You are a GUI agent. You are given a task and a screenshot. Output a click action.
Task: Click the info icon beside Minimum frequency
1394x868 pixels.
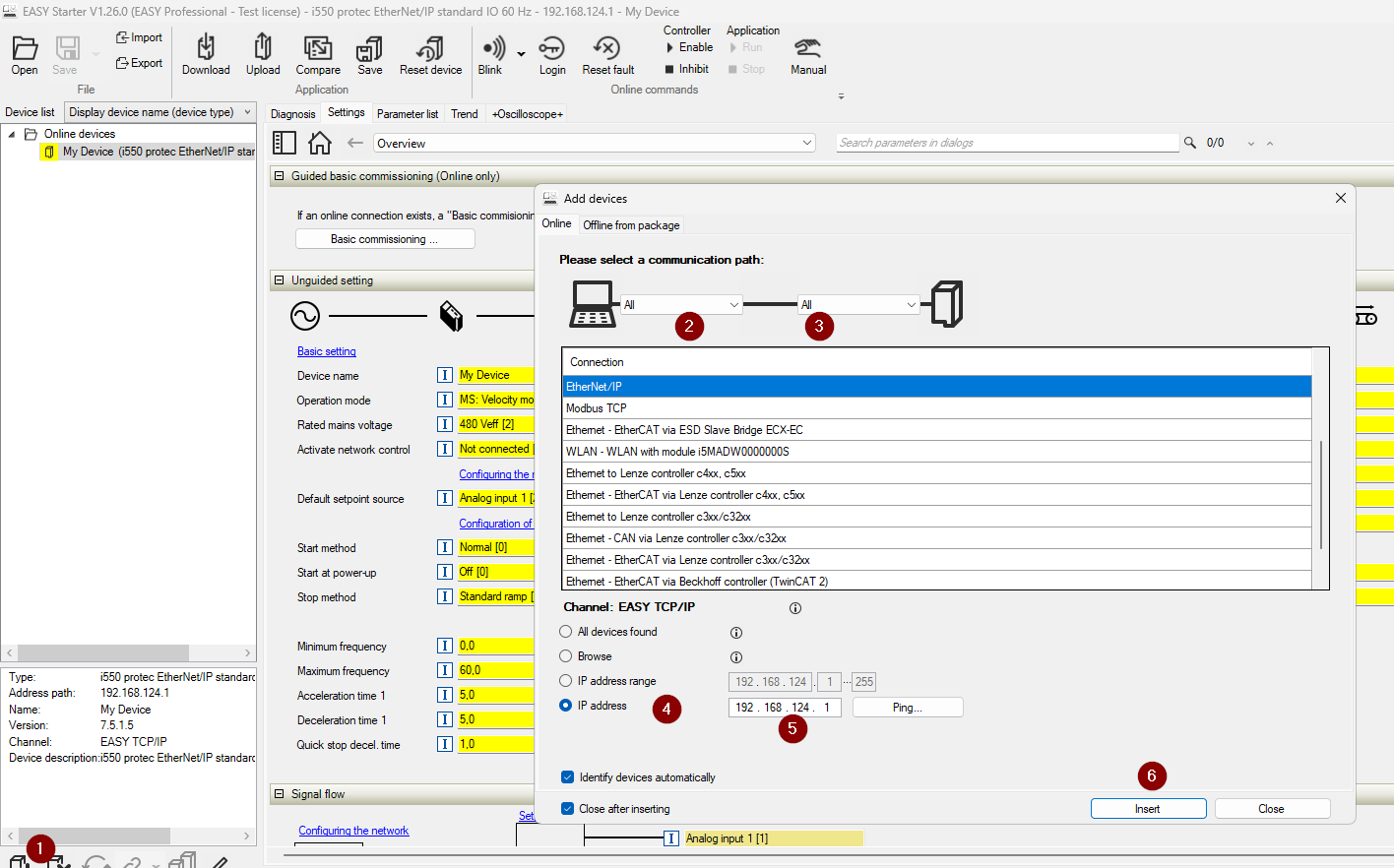(x=445, y=646)
